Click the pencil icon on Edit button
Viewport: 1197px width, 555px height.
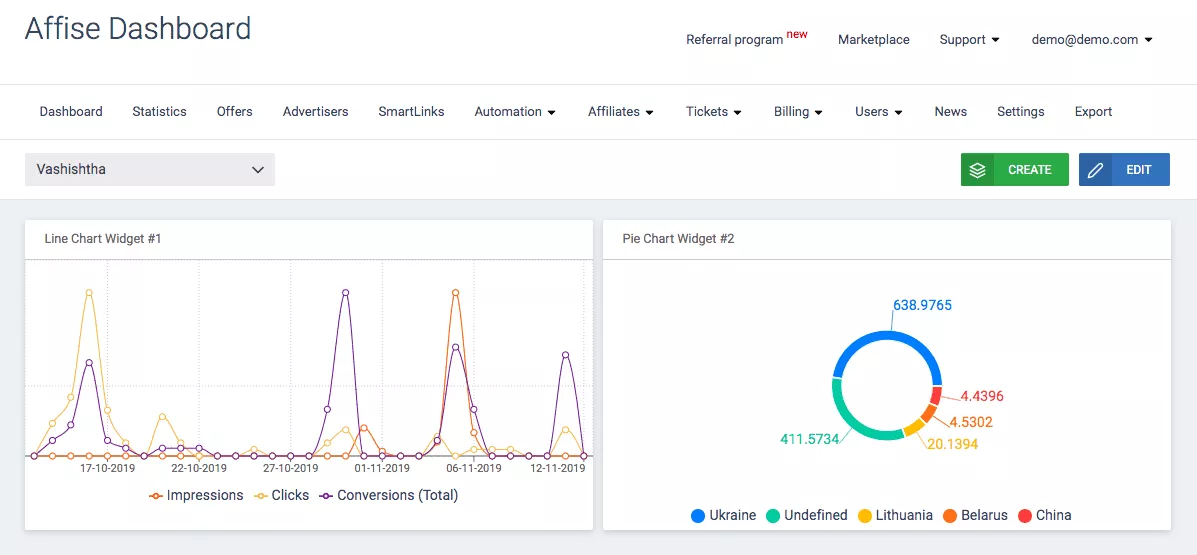(x=1096, y=170)
